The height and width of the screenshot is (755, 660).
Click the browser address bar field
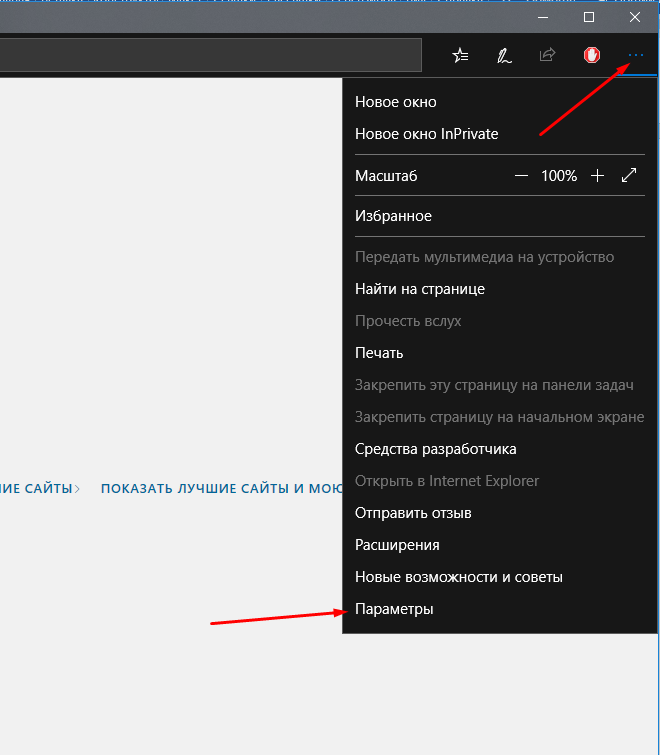(x=211, y=55)
